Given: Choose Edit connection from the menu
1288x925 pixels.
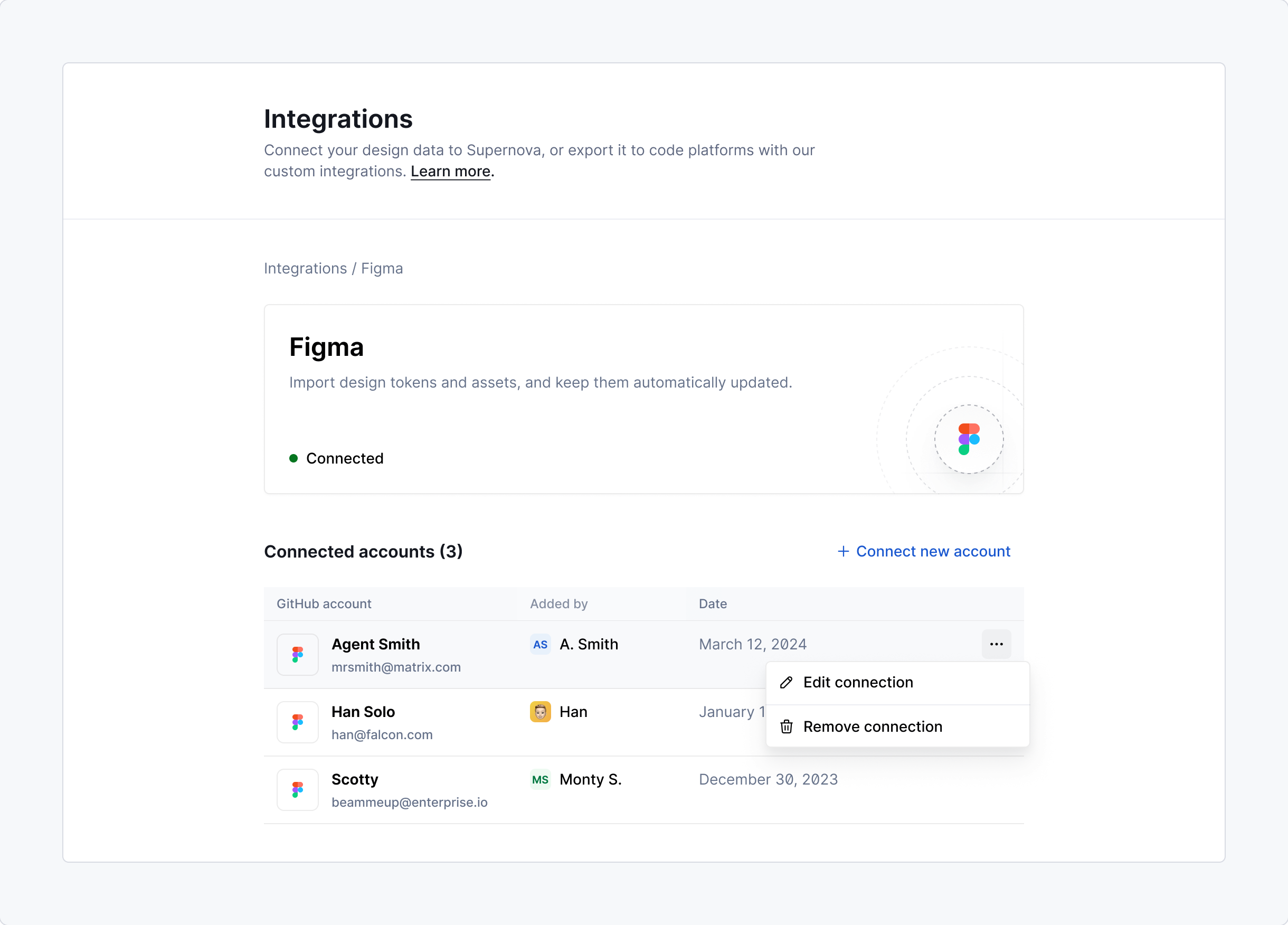Looking at the screenshot, I should click(897, 682).
